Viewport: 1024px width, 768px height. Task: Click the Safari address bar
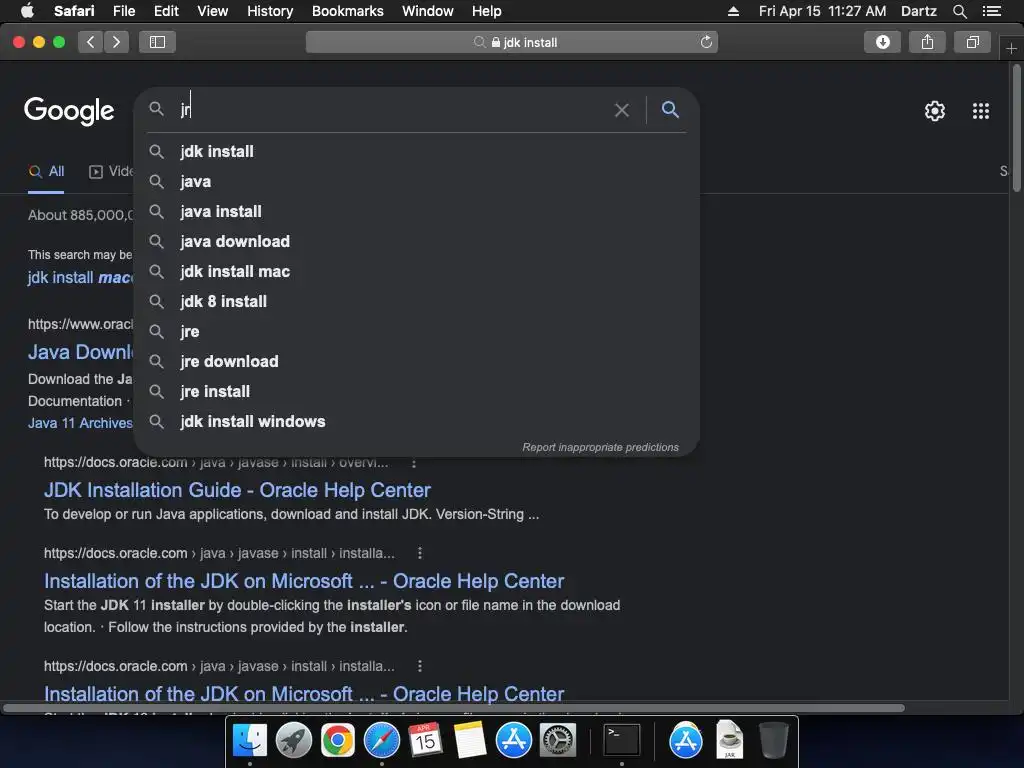click(x=511, y=42)
